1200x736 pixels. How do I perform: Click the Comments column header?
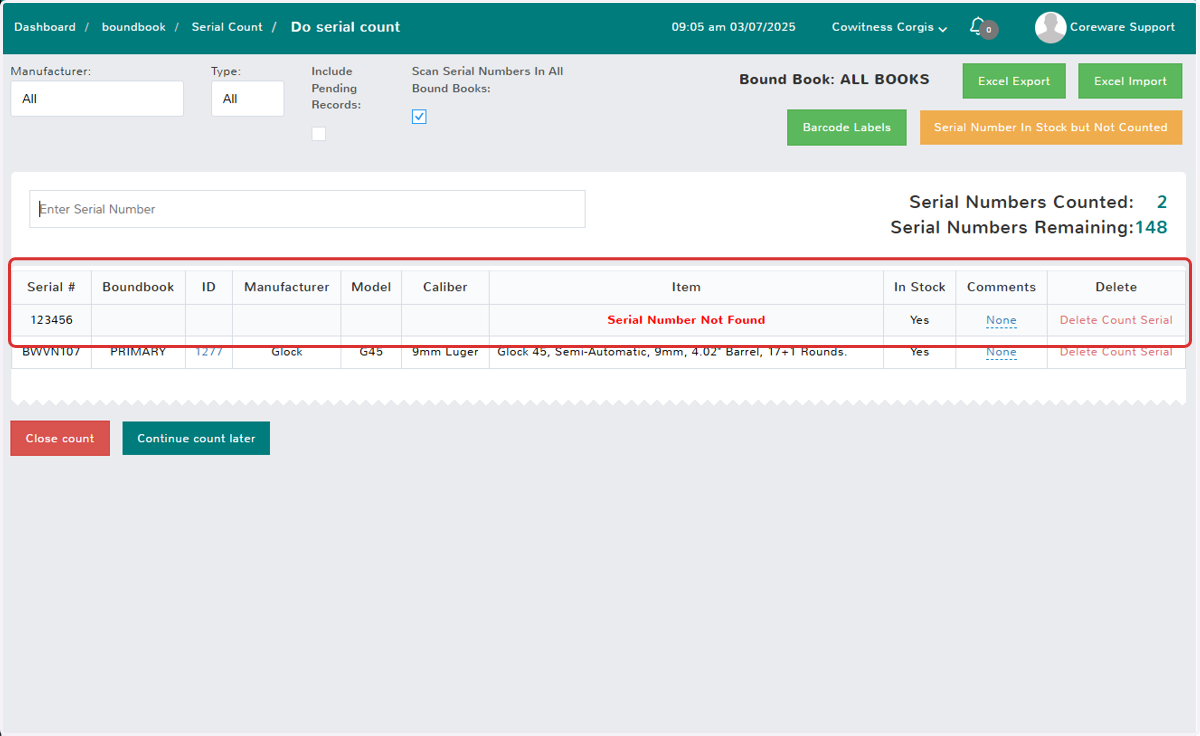(1001, 287)
